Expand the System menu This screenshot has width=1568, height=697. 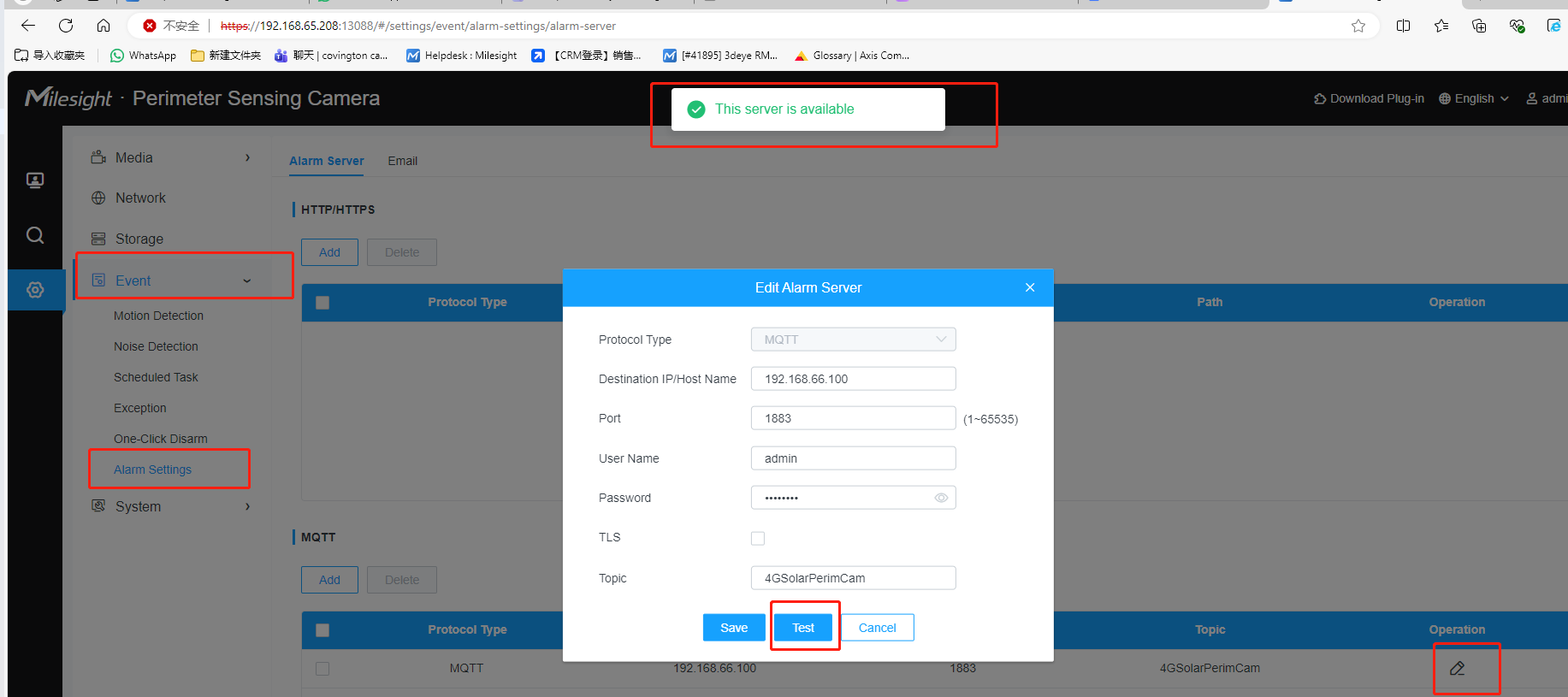171,506
